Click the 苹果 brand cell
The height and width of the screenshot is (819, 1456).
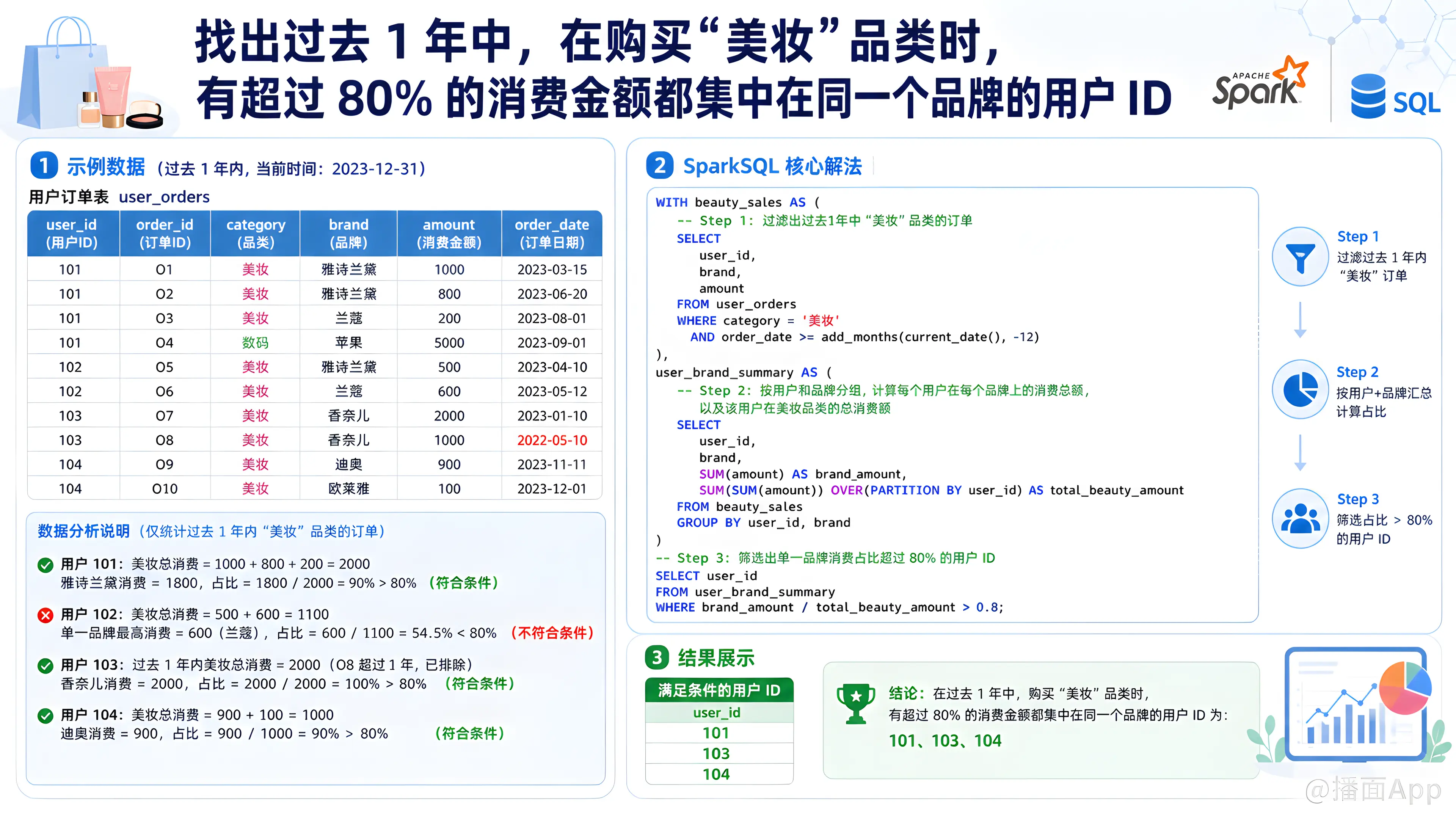click(349, 342)
